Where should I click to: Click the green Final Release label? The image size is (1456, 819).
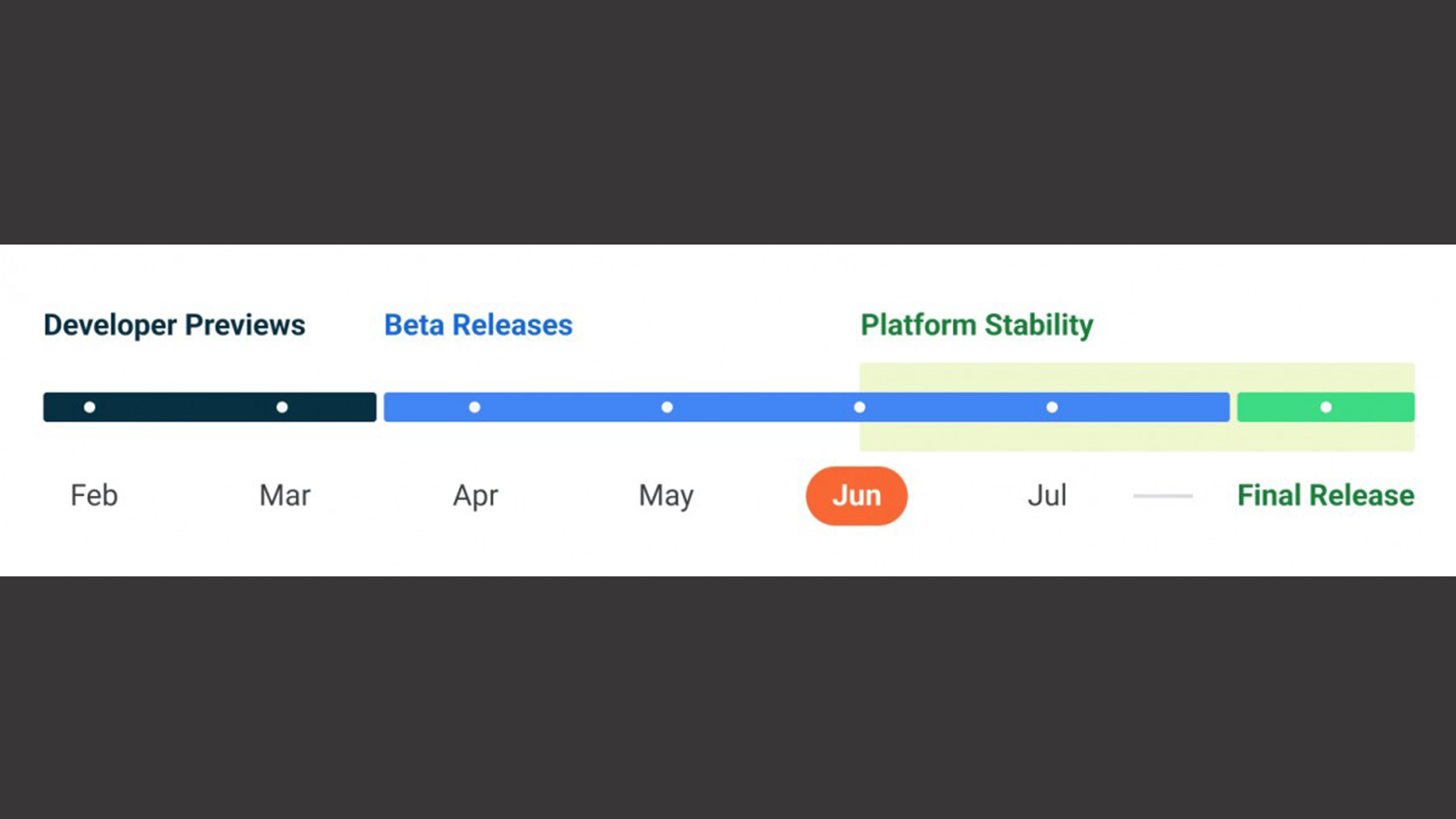pyautogui.click(x=1325, y=496)
